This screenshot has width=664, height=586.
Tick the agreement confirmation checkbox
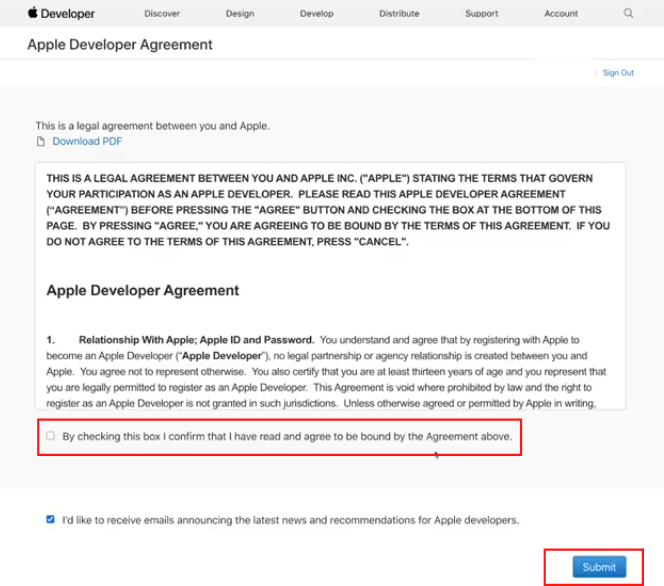coord(51,436)
